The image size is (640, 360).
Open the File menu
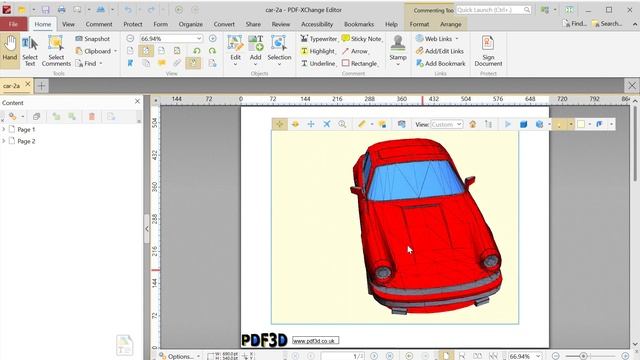coord(13,24)
